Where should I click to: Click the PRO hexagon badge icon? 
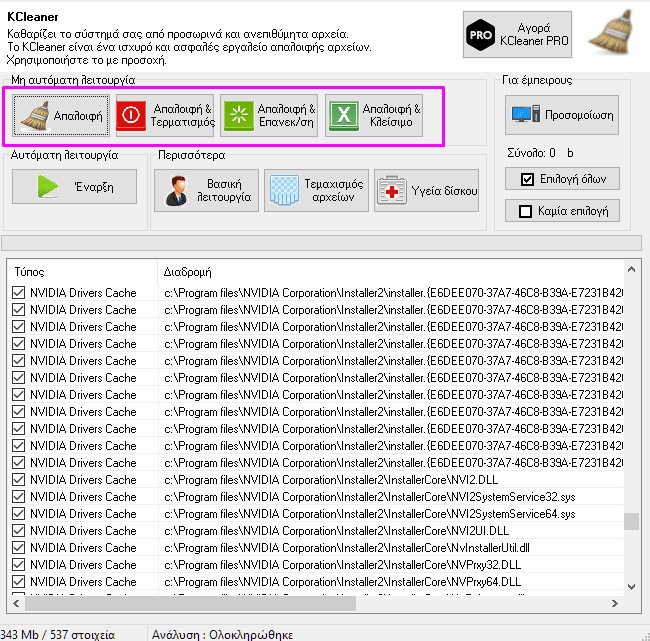coord(480,35)
